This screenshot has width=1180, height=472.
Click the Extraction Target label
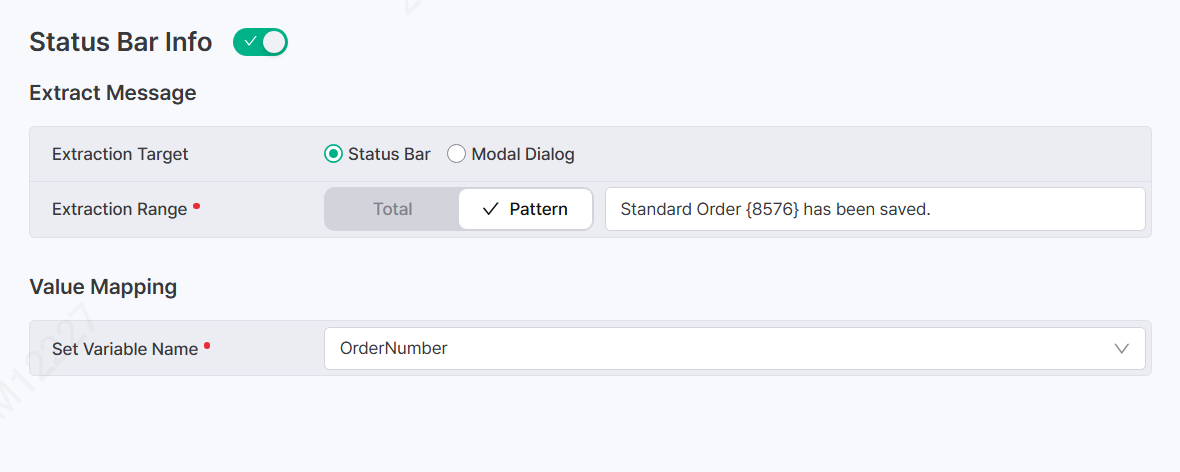click(x=120, y=154)
